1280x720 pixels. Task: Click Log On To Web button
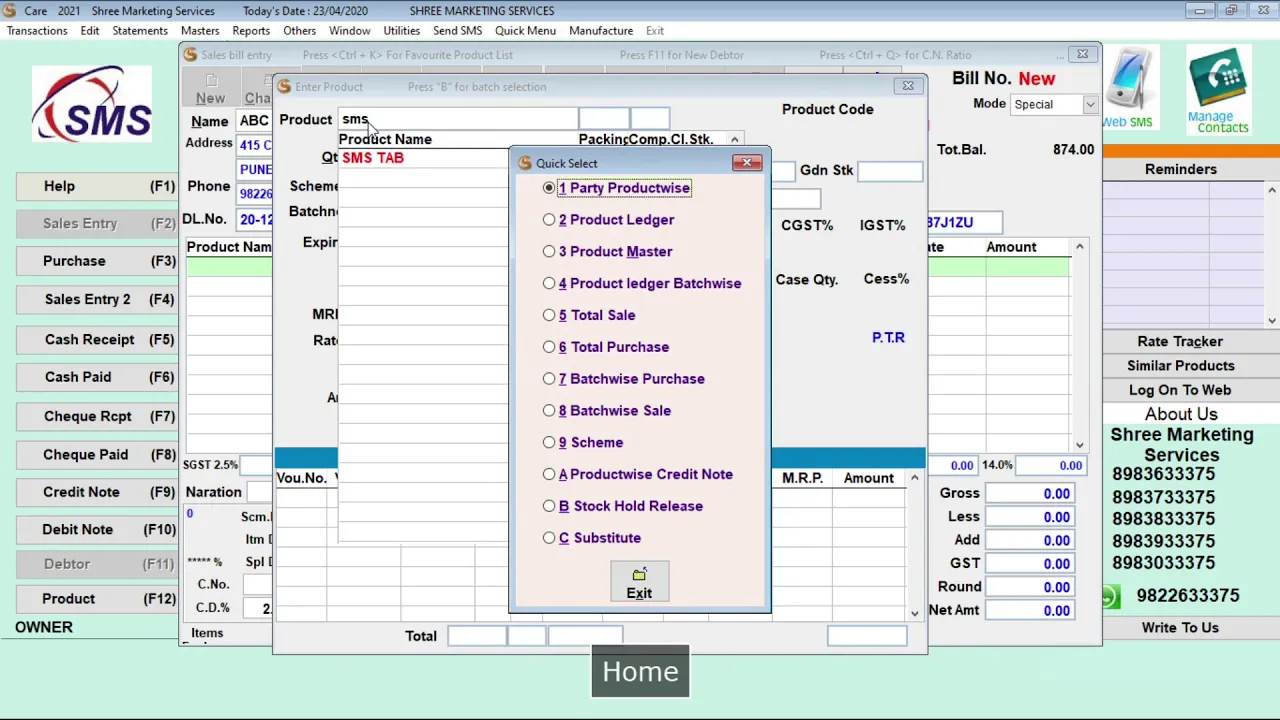point(1180,390)
